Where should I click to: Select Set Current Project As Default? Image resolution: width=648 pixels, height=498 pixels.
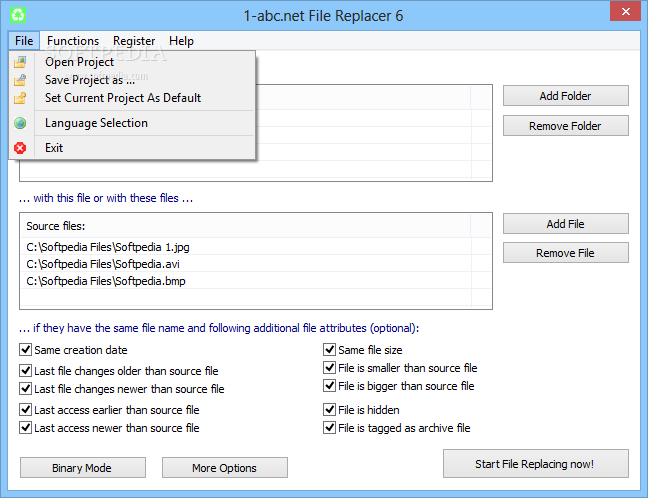click(x=132, y=98)
